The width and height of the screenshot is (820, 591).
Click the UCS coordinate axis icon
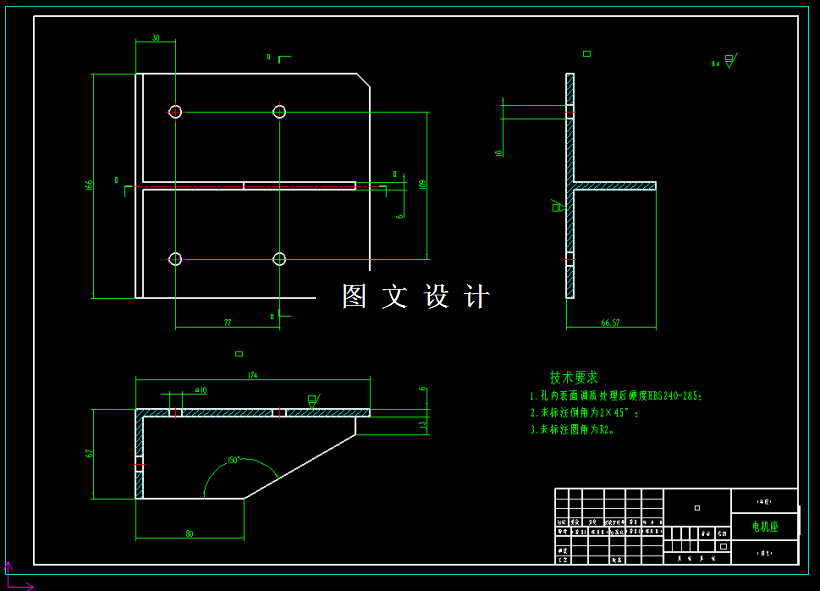[18, 576]
